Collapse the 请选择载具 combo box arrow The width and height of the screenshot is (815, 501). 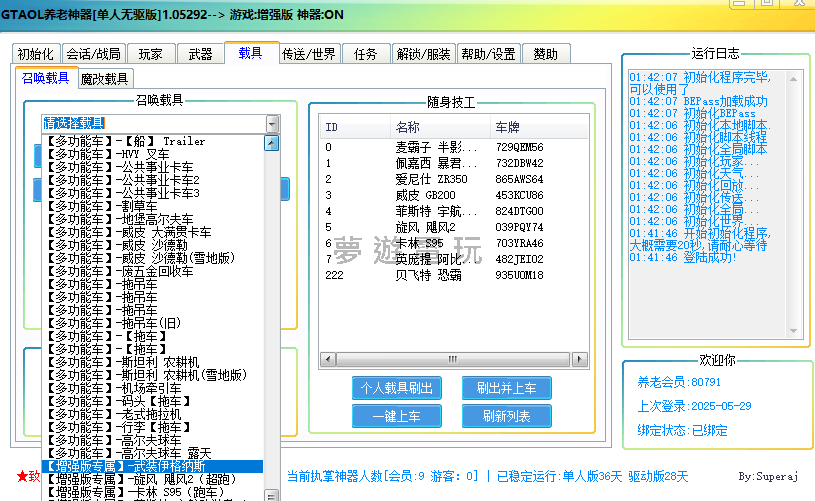coord(272,123)
